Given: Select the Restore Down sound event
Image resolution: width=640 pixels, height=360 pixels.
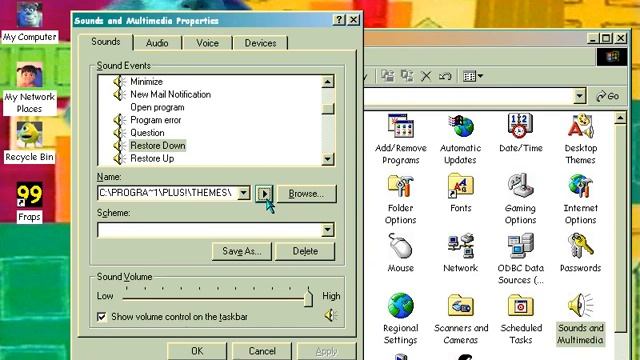Looking at the screenshot, I should pos(158,146).
